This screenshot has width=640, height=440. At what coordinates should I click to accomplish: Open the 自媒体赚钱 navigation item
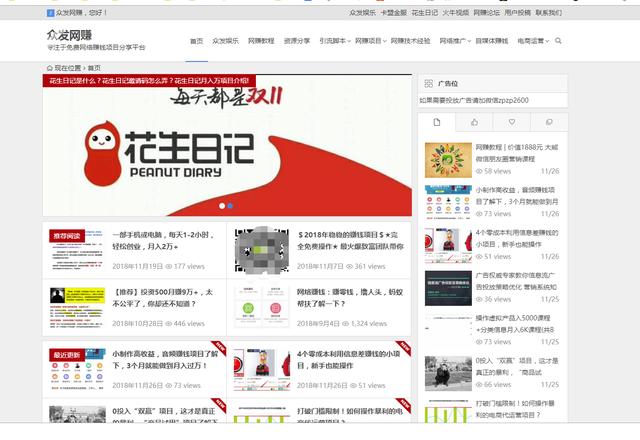[x=492, y=41]
